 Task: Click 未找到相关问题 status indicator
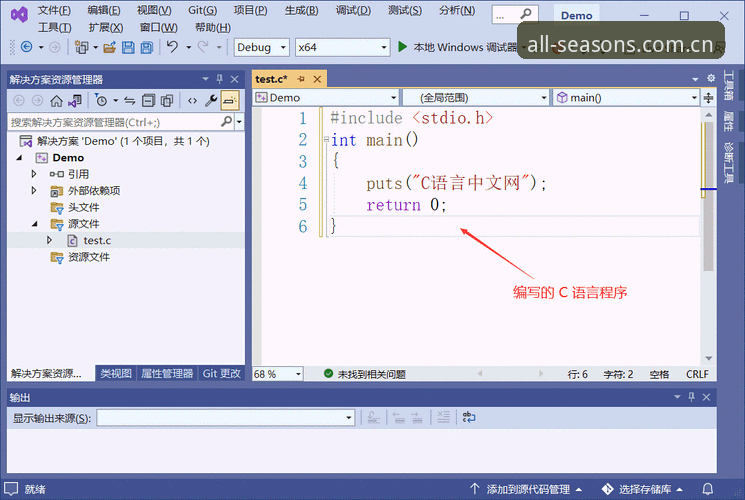tap(365, 374)
